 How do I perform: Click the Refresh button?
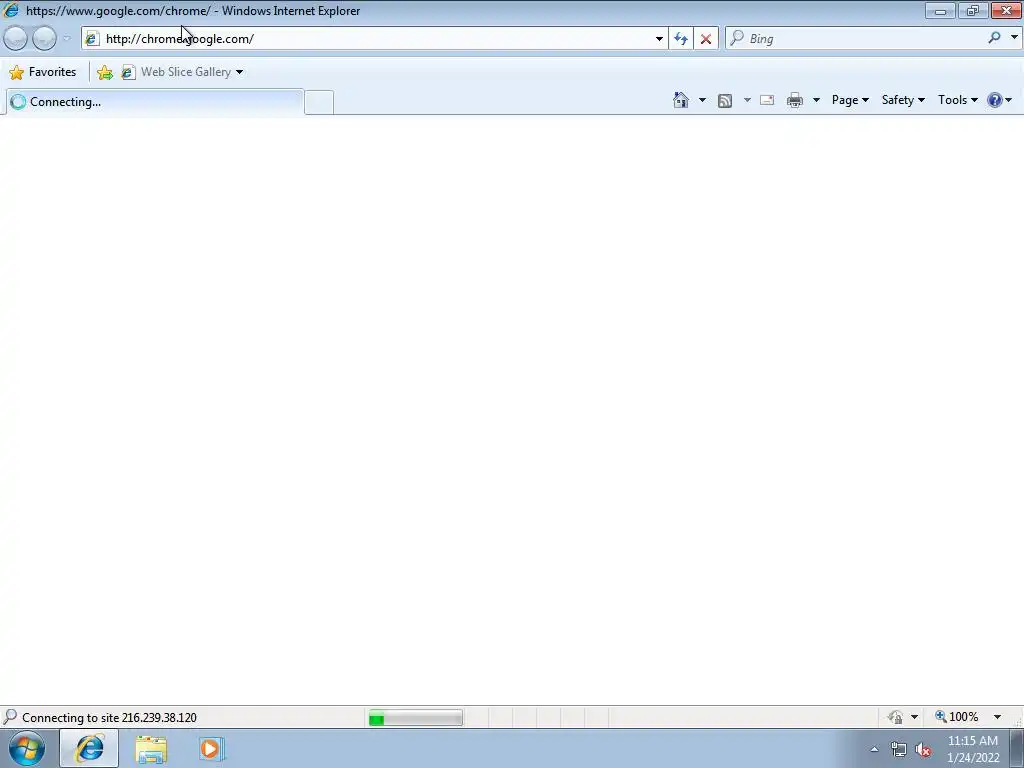(680, 39)
